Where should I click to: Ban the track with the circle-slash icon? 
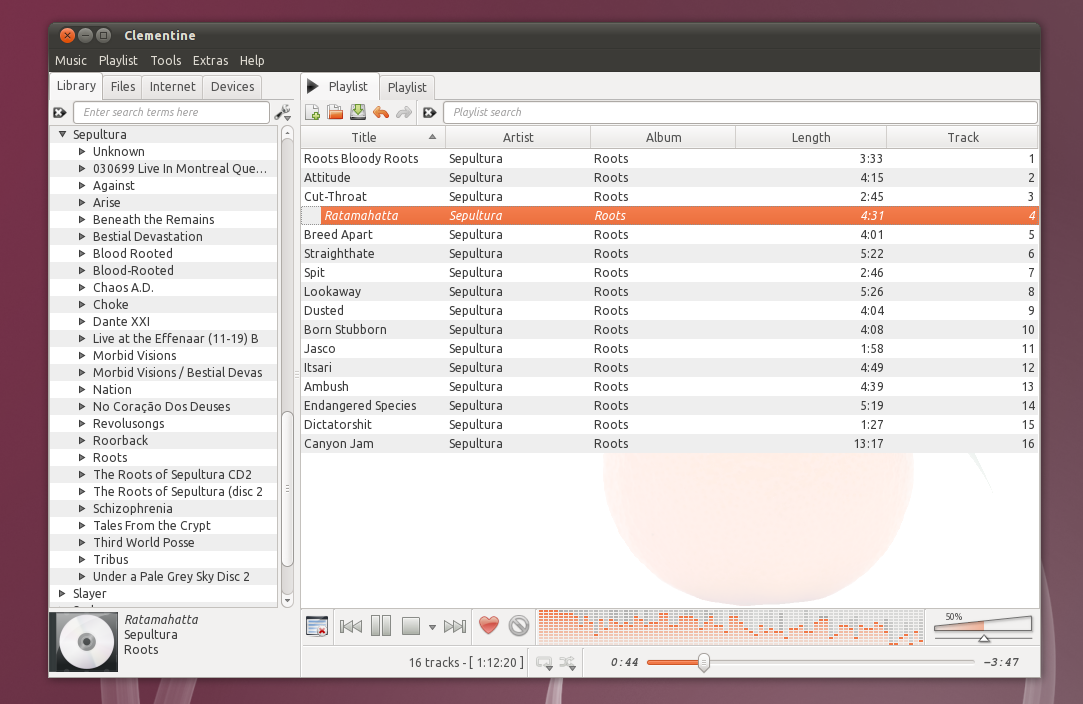[x=518, y=626]
